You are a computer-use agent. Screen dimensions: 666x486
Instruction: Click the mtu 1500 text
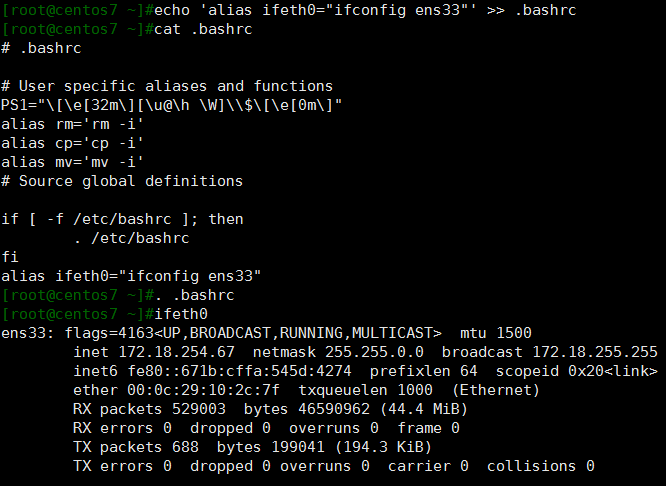point(496,333)
